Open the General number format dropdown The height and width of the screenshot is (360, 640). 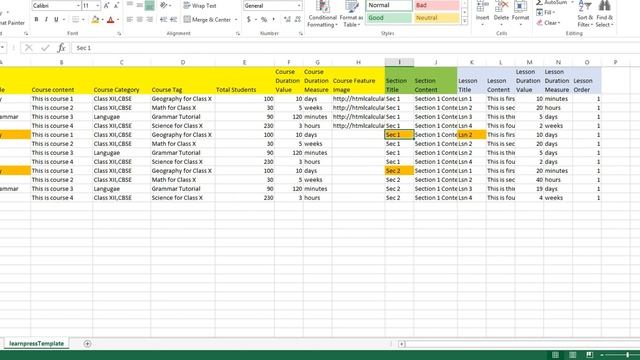click(299, 6)
